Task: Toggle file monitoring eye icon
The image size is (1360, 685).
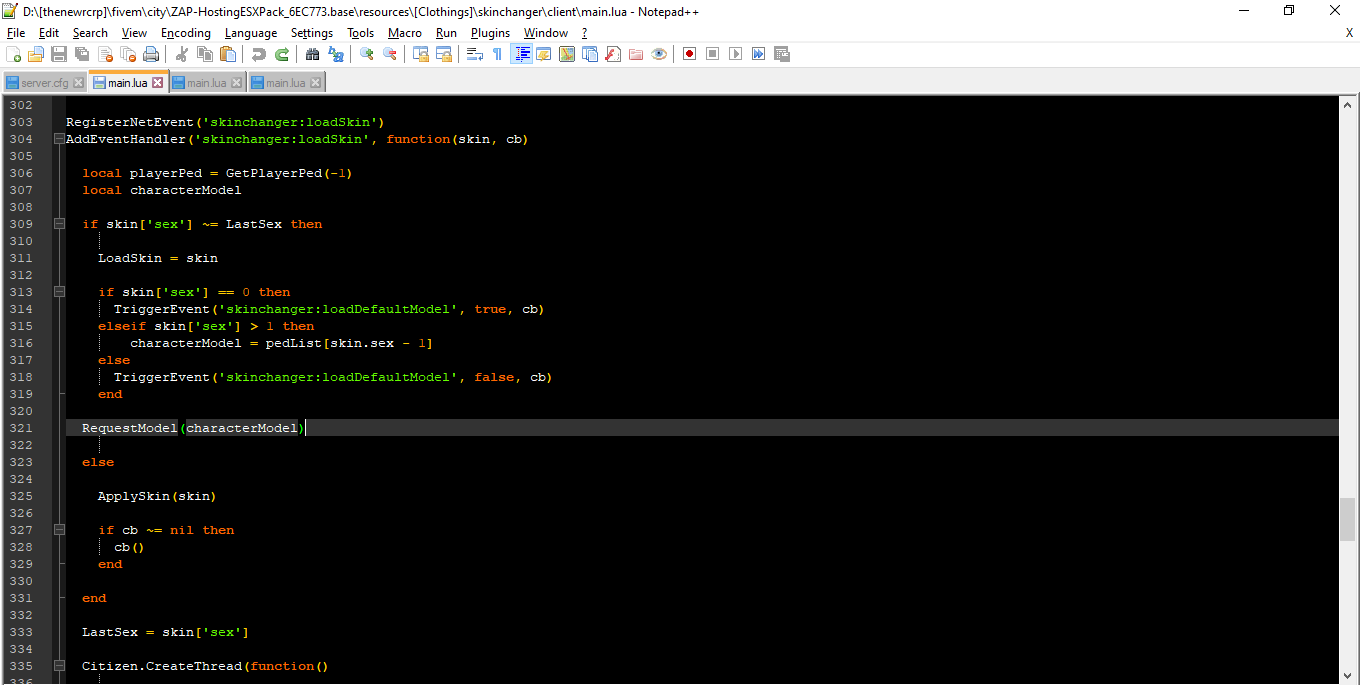Action: point(659,54)
